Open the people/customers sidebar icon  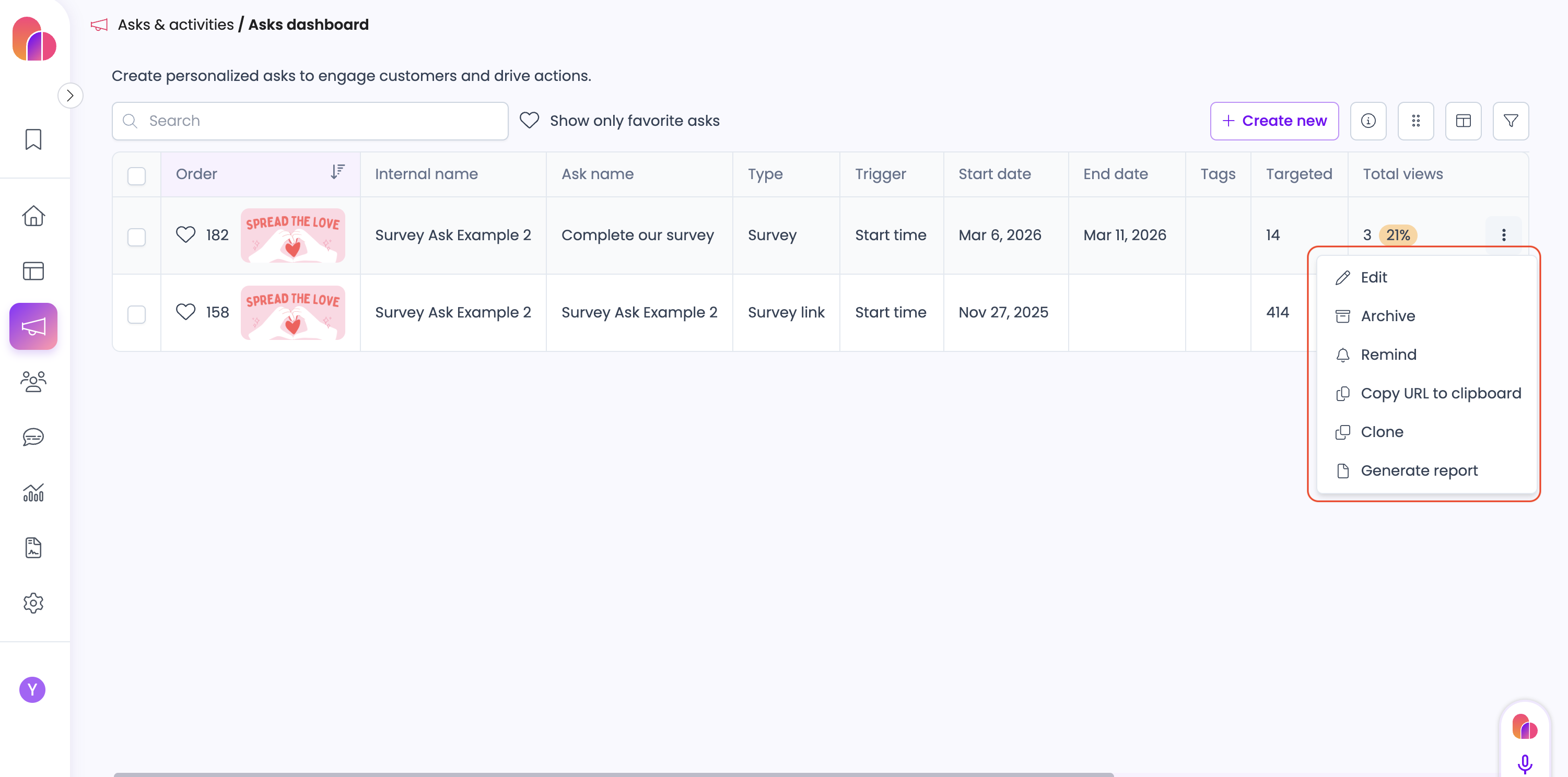tap(33, 382)
